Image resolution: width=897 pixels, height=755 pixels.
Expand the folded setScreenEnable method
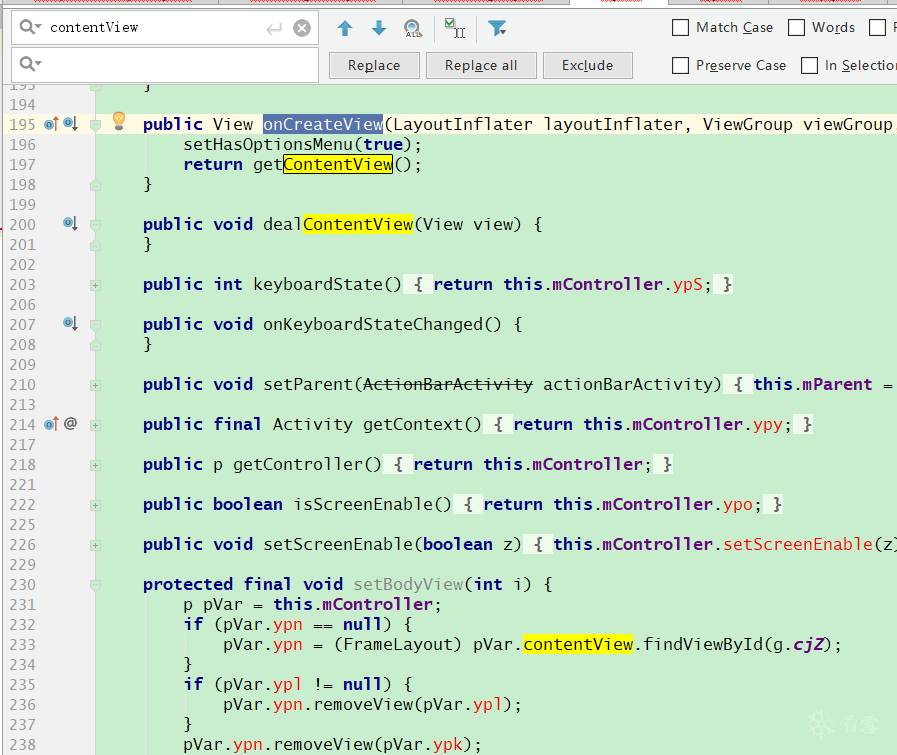pyautogui.click(x=96, y=545)
